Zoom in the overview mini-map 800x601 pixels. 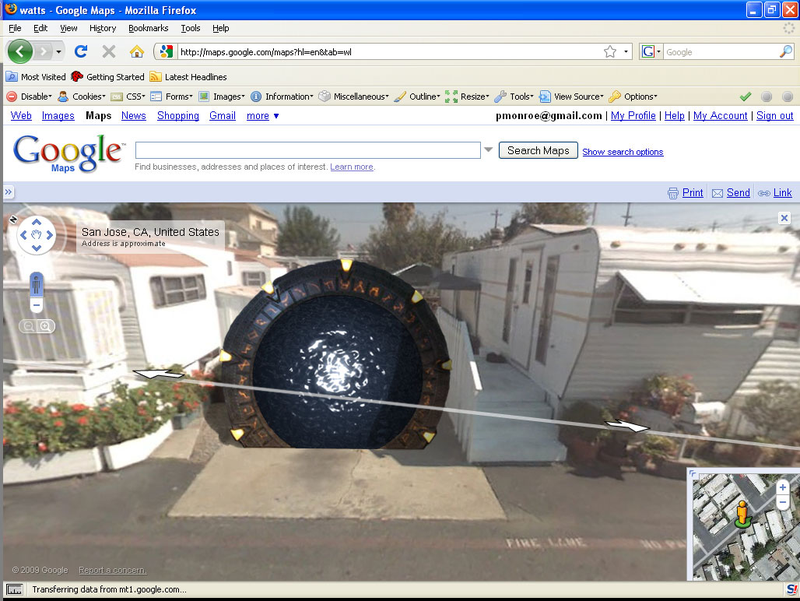pyautogui.click(x=783, y=487)
